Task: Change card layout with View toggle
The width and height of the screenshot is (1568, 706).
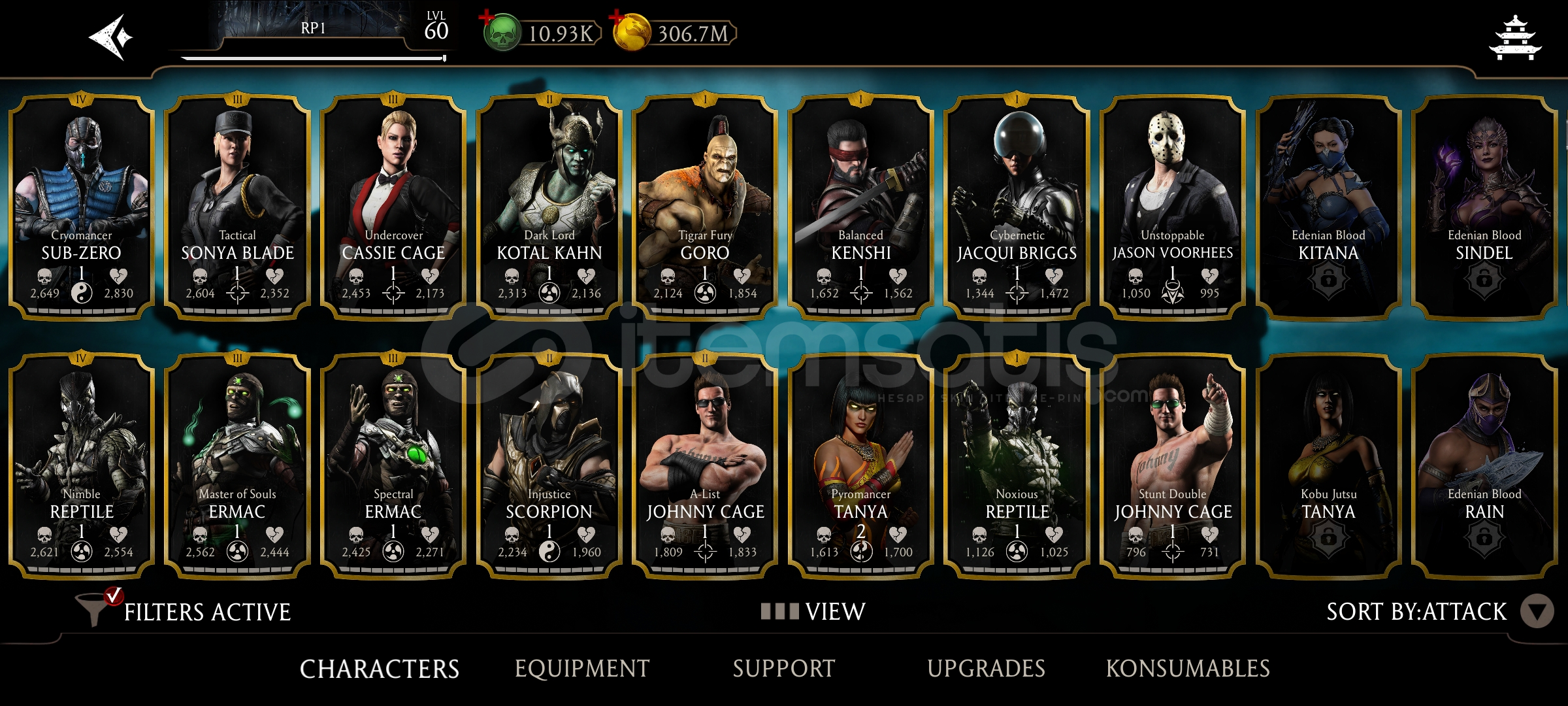Action: 813,611
